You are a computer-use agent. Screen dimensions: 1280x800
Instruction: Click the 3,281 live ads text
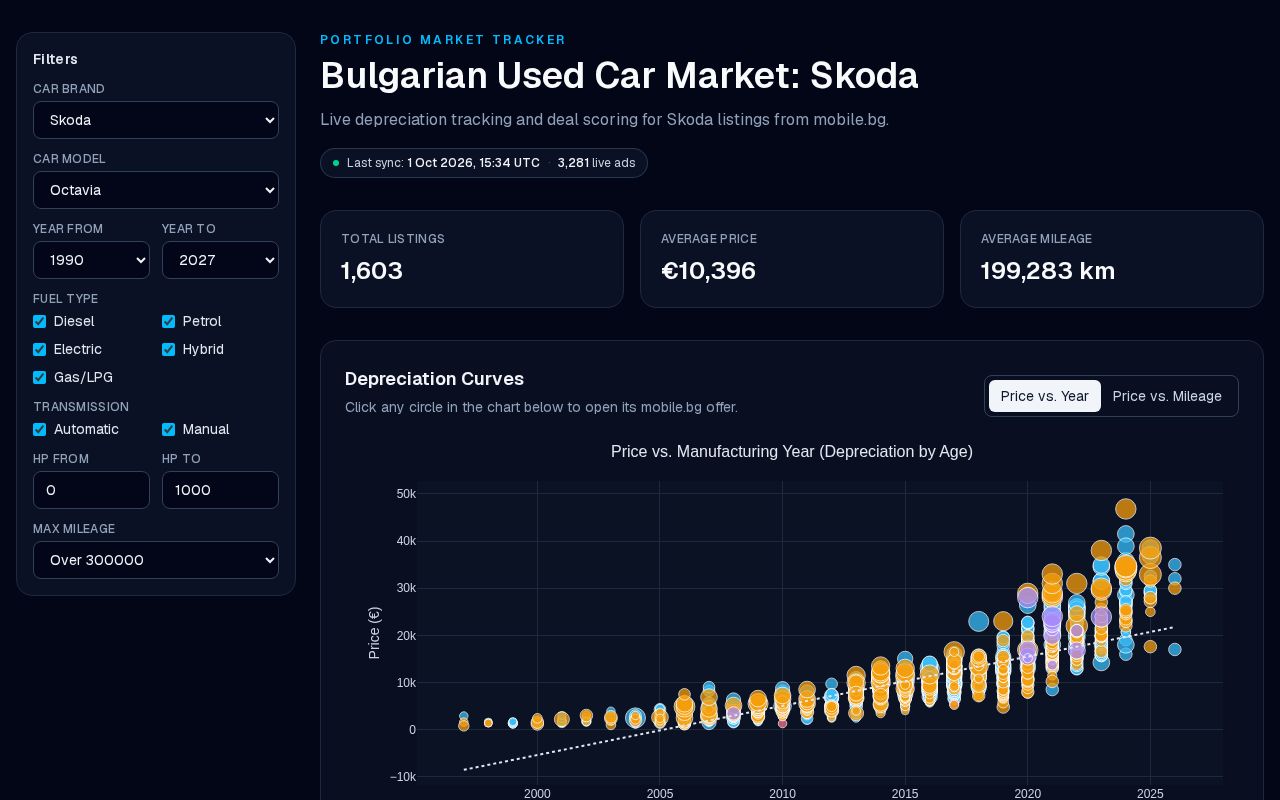click(x=596, y=163)
